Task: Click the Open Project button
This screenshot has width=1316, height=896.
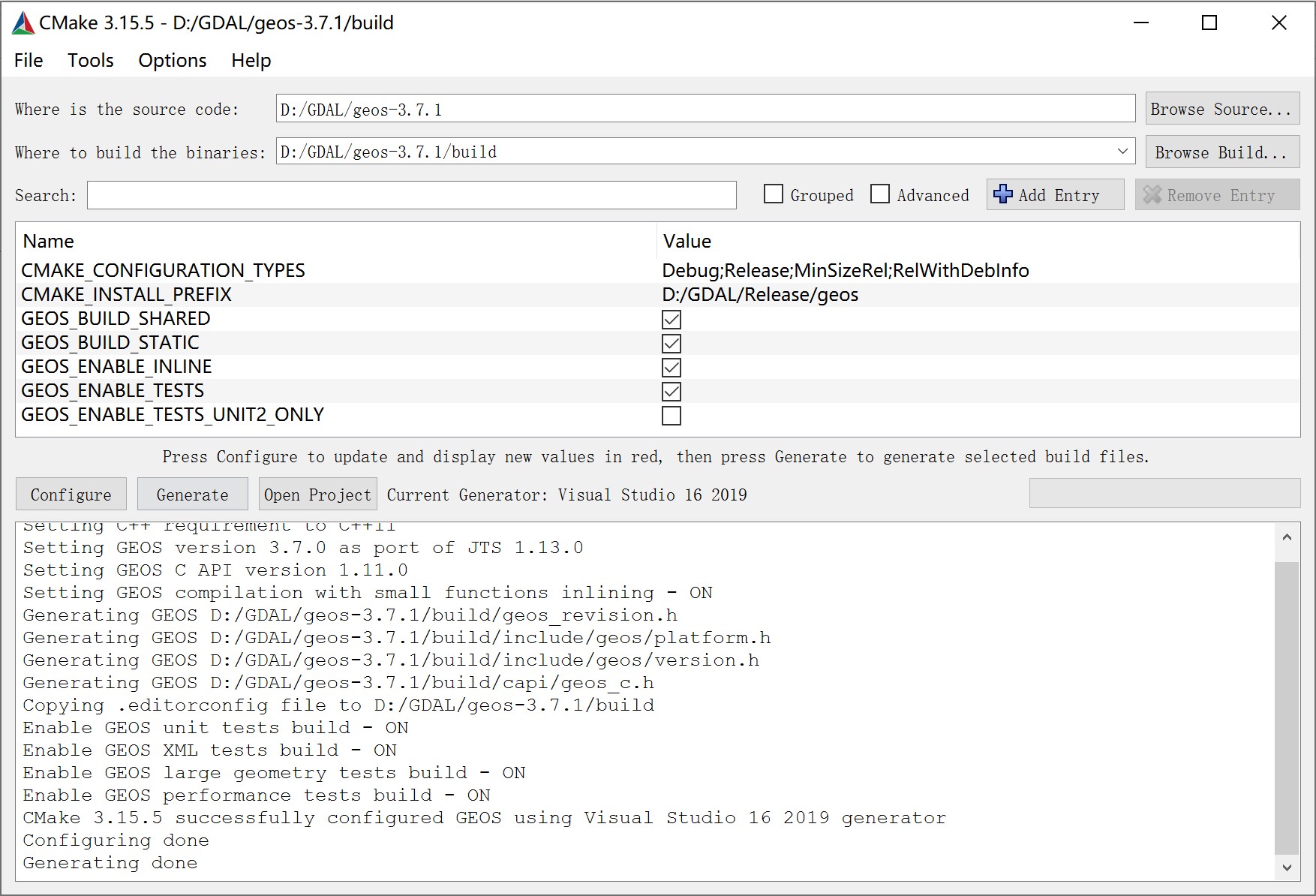Action: (x=317, y=495)
